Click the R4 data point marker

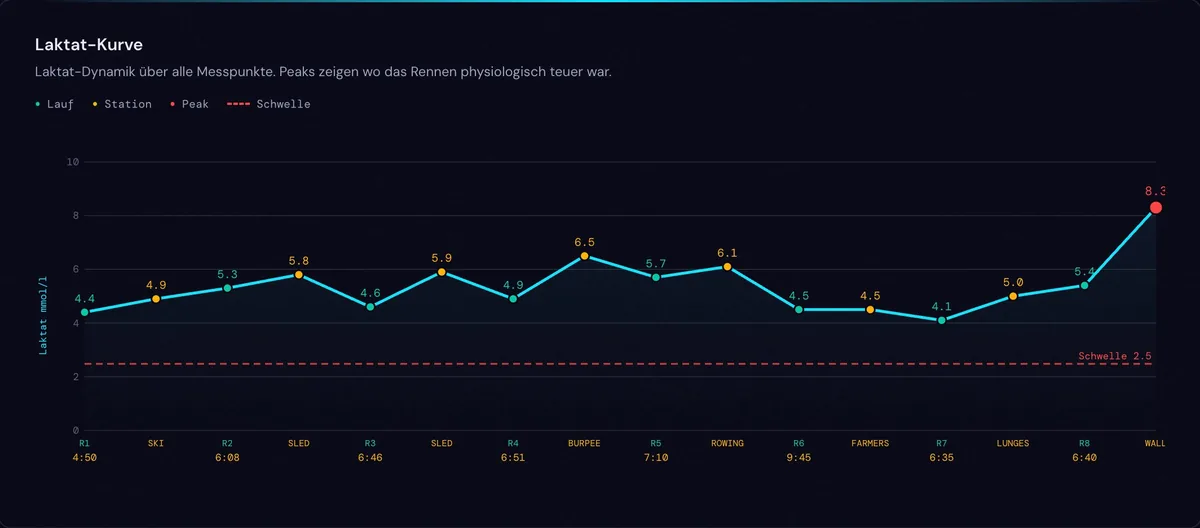513,299
